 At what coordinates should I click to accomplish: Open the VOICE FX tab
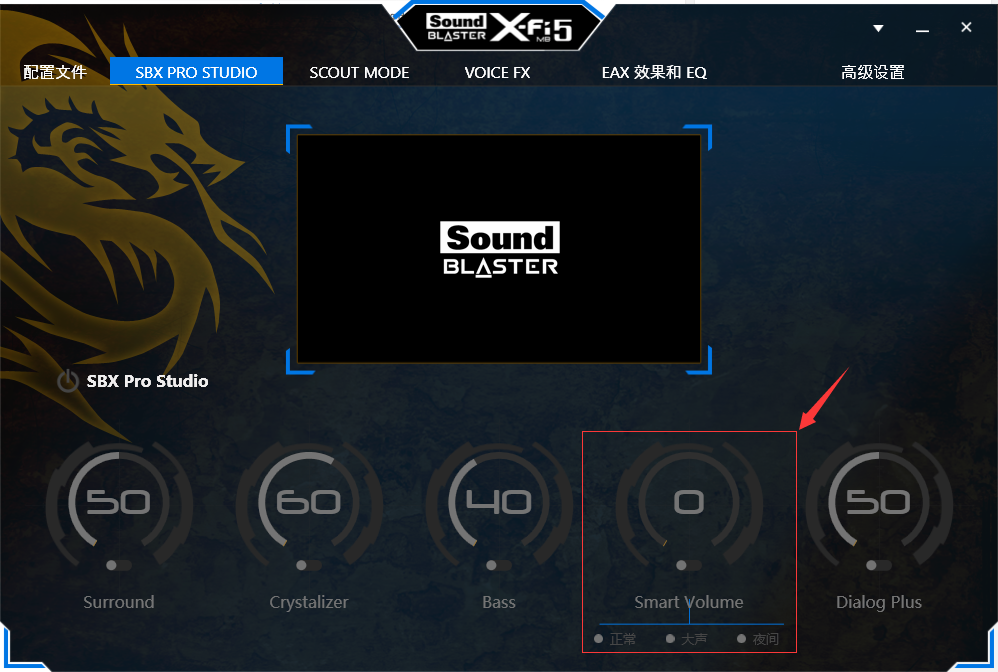pos(497,73)
